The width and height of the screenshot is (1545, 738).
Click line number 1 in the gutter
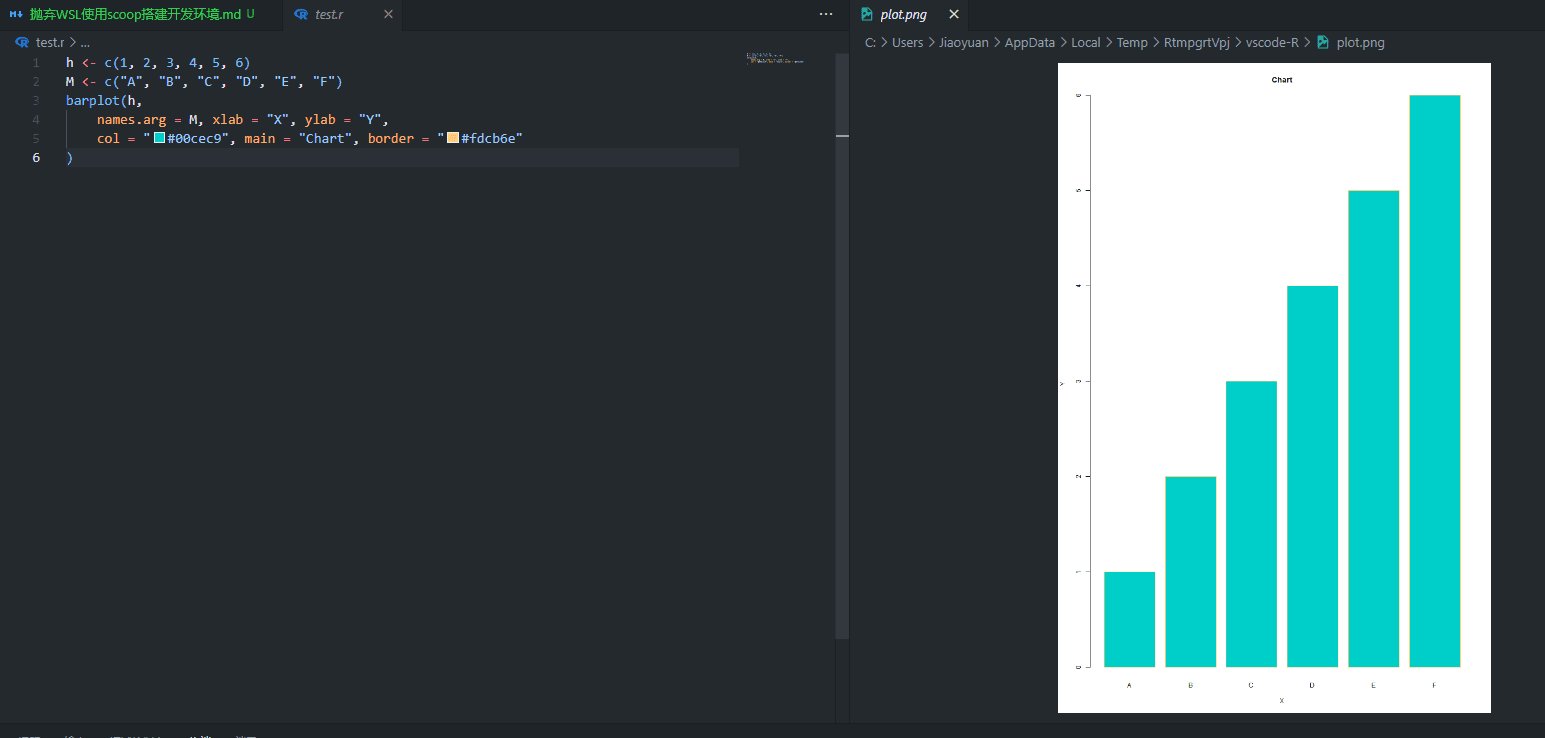(x=36, y=62)
